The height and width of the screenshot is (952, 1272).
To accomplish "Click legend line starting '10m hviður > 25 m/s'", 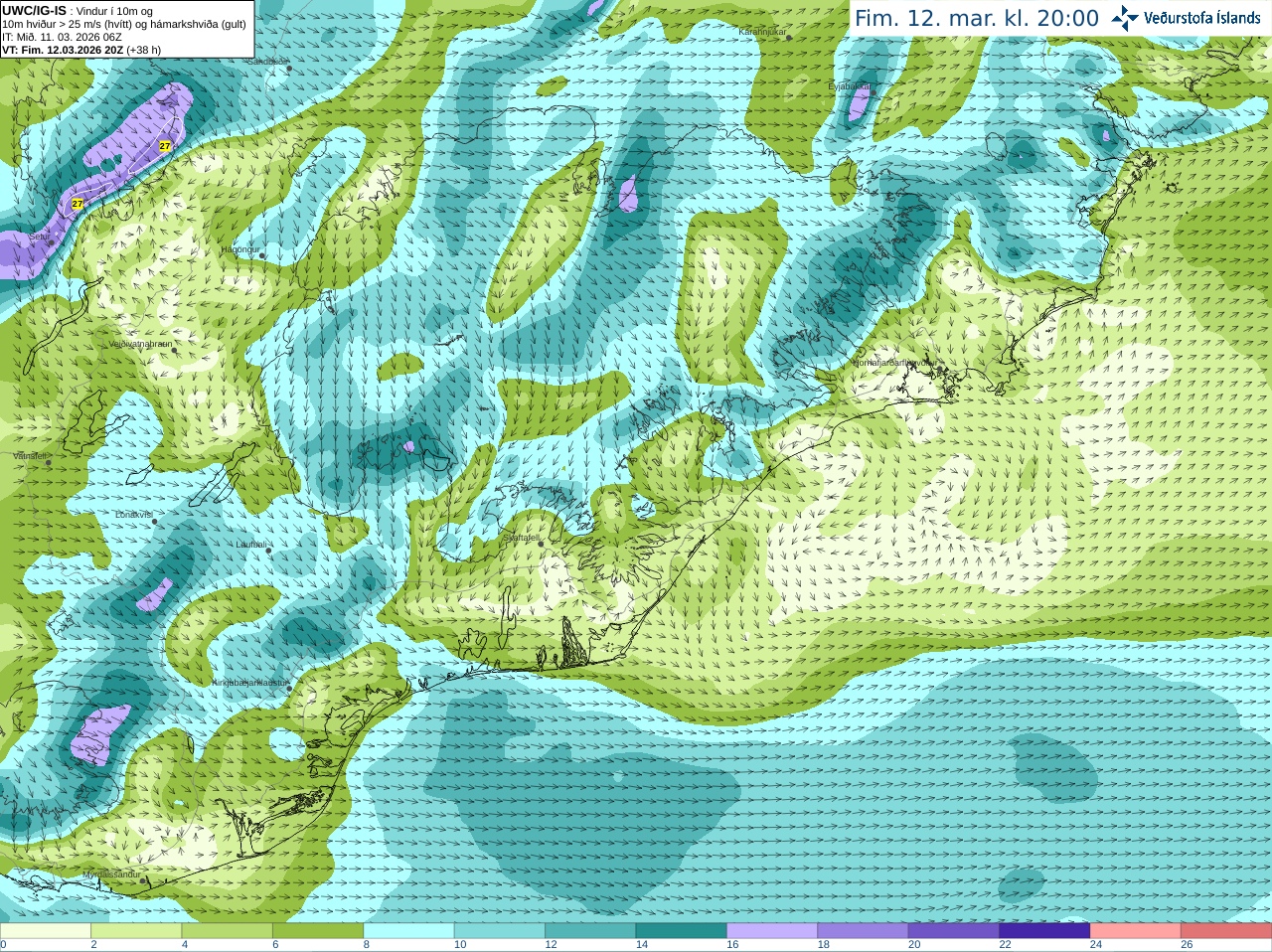I will point(124,24).
